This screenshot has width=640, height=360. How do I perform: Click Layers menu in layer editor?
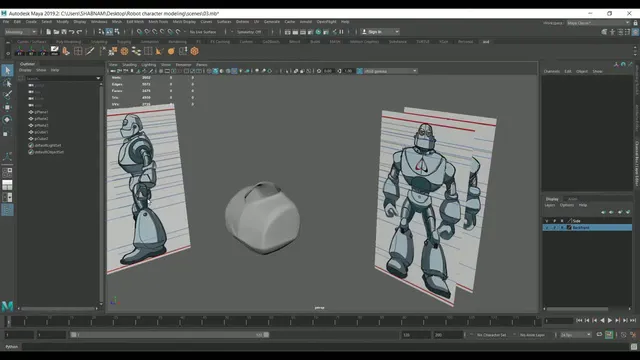(x=550, y=205)
